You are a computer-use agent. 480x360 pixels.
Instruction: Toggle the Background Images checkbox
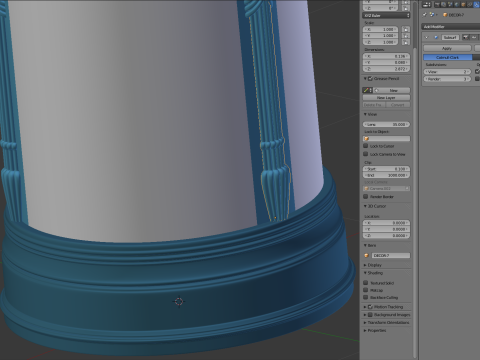(x=370, y=315)
